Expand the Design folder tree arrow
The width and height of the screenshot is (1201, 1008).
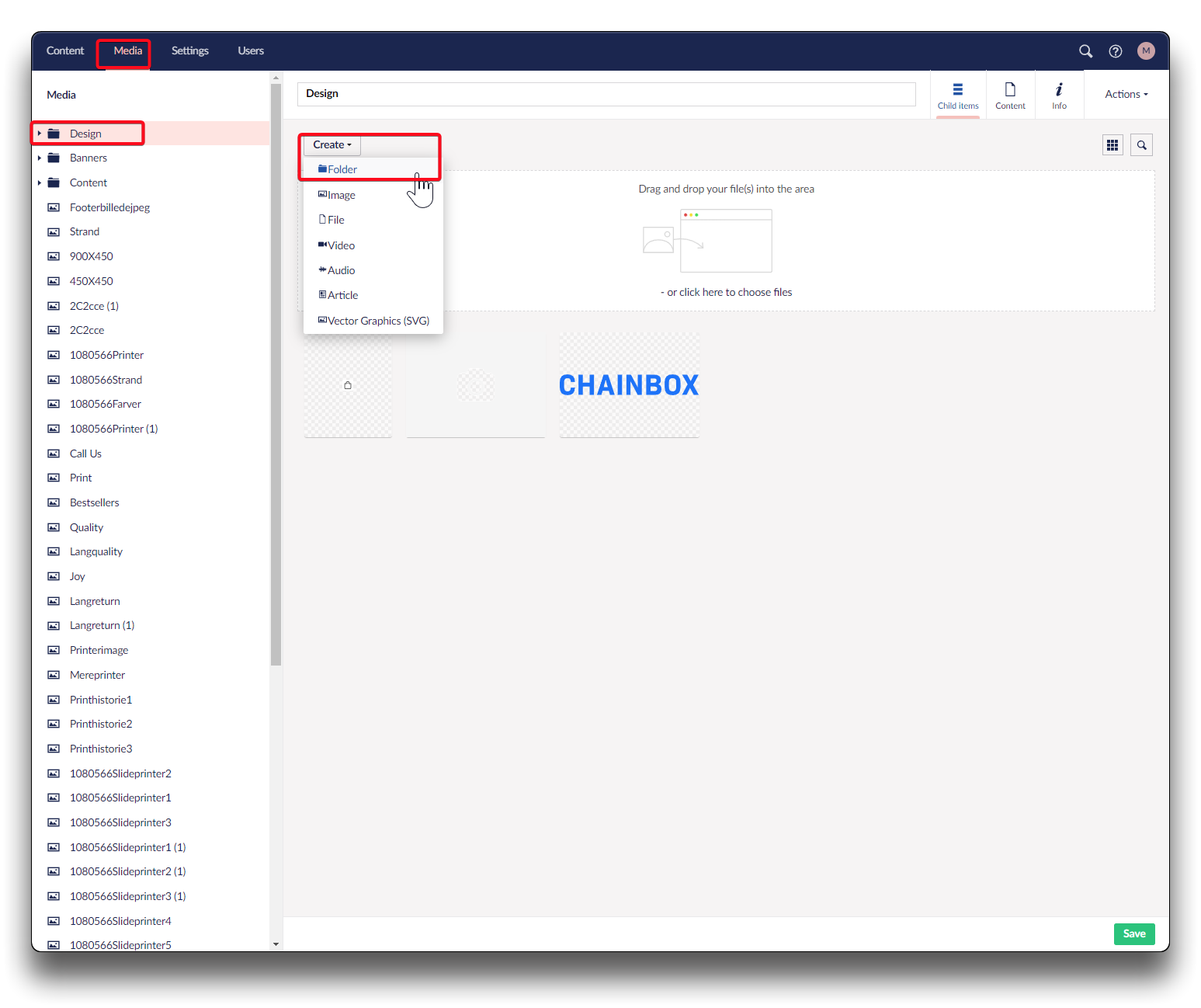[40, 134]
